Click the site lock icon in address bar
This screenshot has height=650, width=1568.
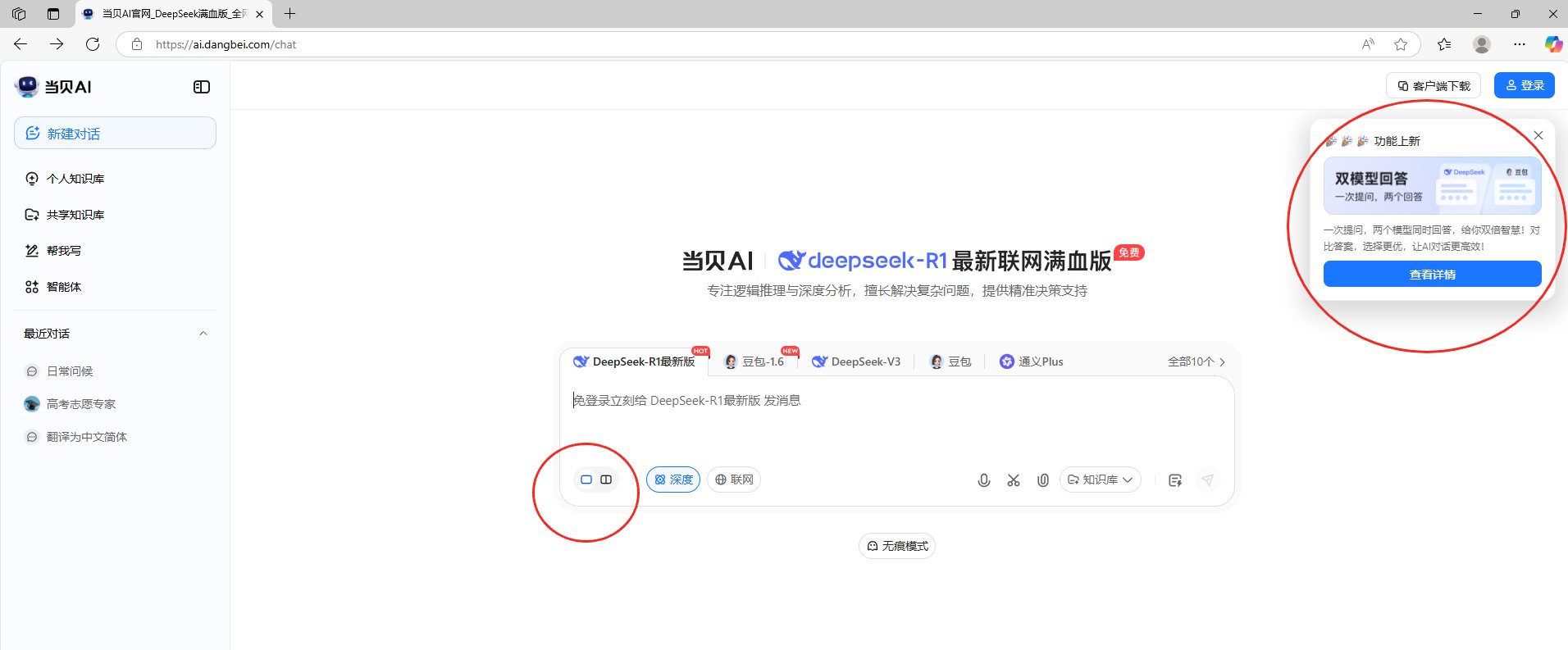[x=137, y=44]
